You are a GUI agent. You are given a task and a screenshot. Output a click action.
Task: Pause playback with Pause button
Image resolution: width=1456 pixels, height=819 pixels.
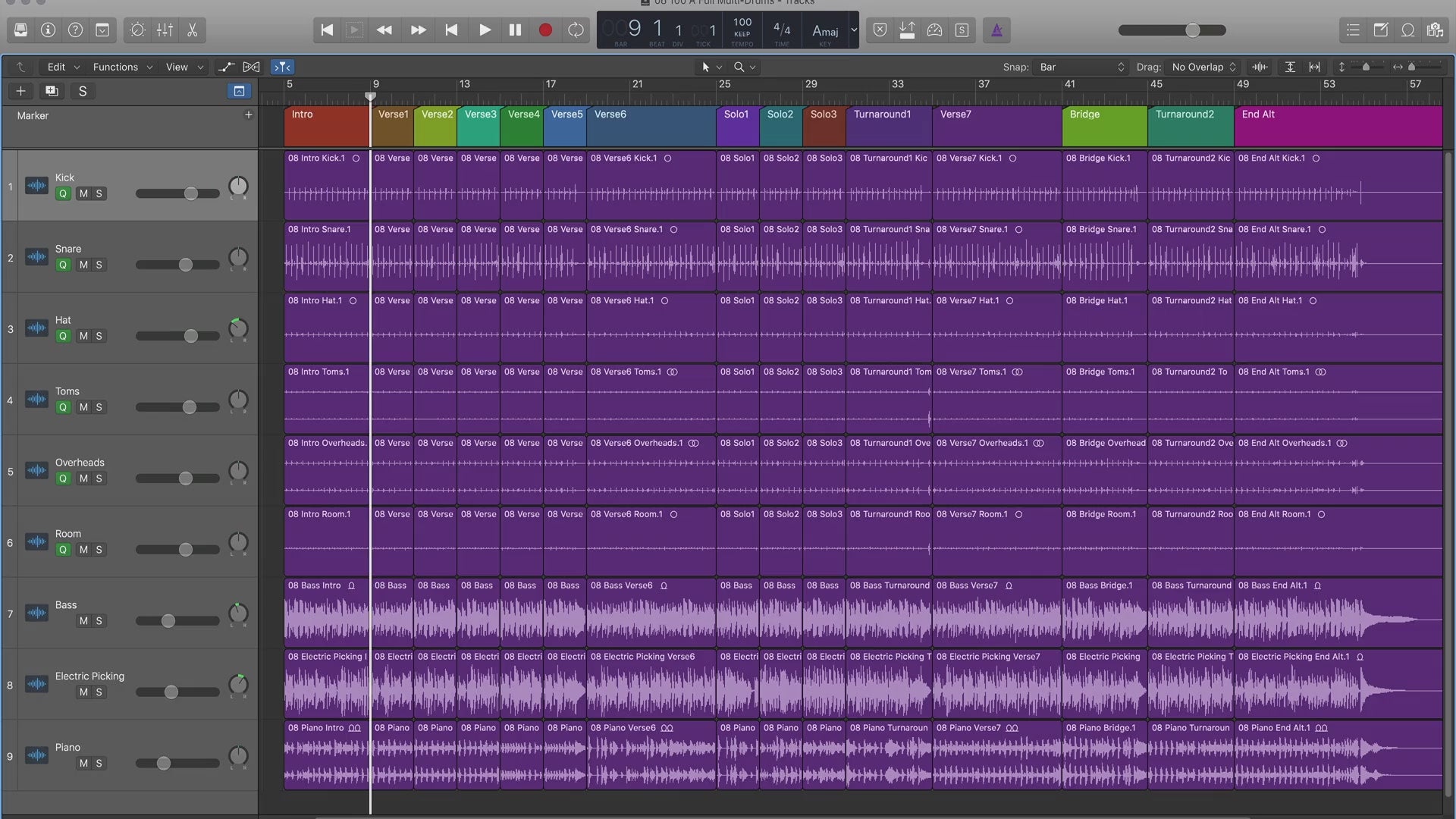[x=515, y=30]
